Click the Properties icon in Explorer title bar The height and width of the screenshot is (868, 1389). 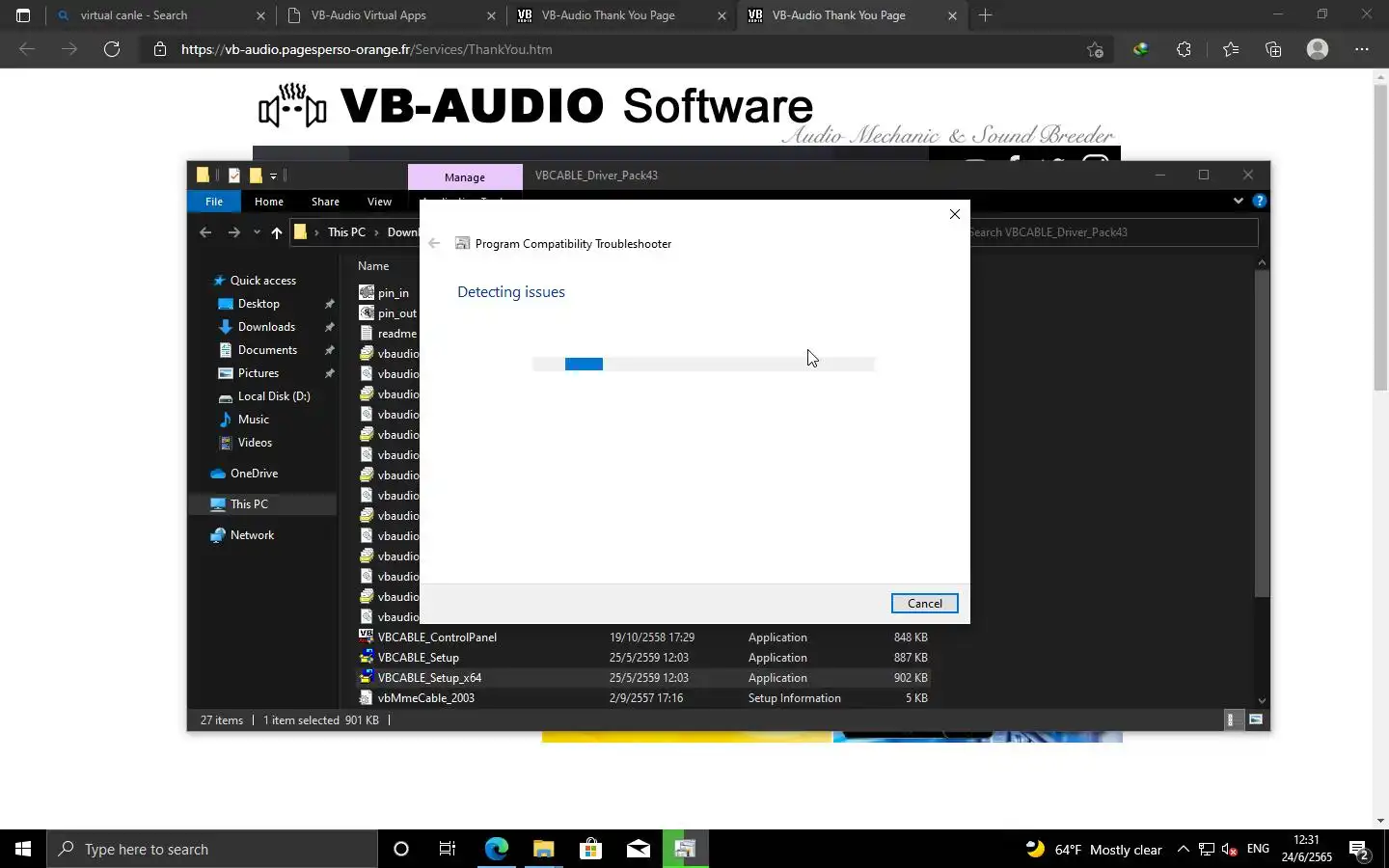[x=234, y=176]
